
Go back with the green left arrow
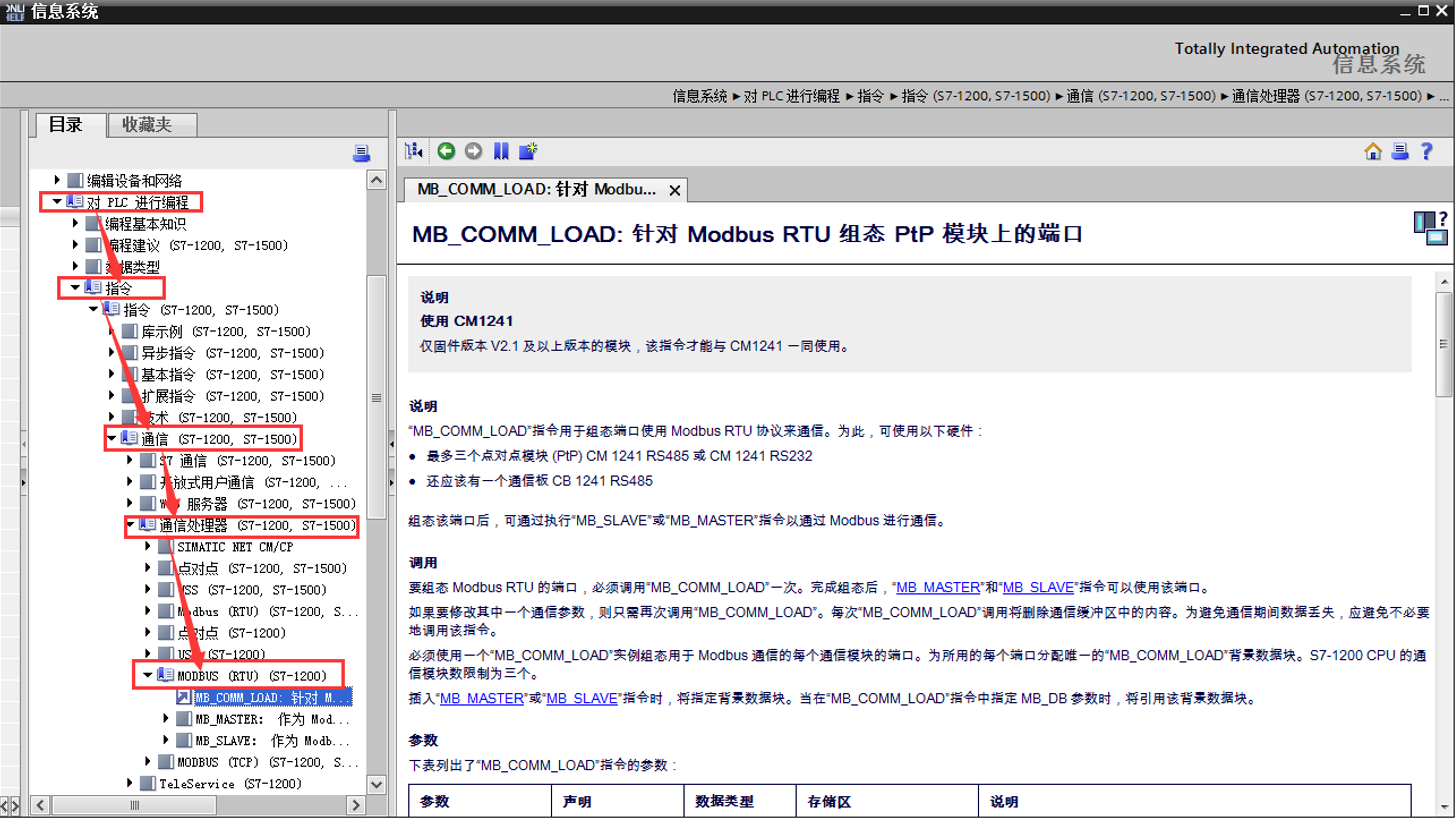[x=446, y=151]
